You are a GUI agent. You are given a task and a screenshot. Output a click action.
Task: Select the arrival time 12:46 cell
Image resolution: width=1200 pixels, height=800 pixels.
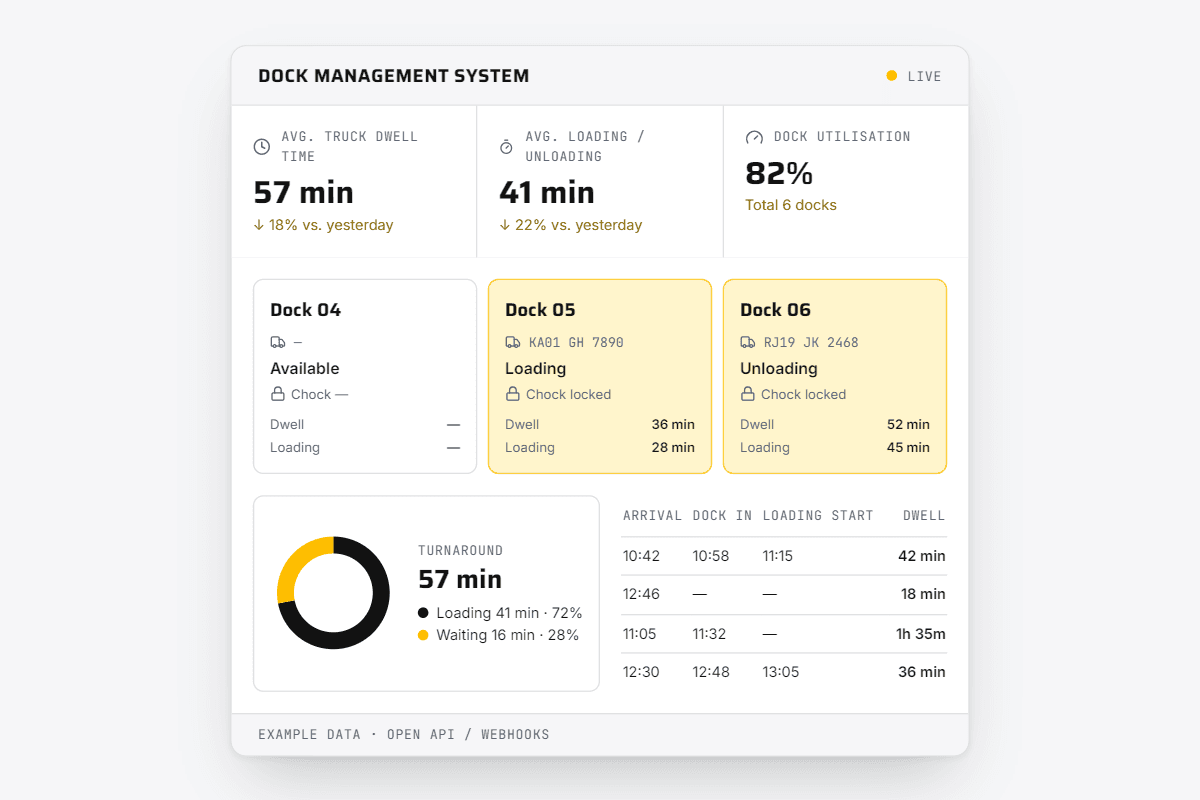[641, 594]
